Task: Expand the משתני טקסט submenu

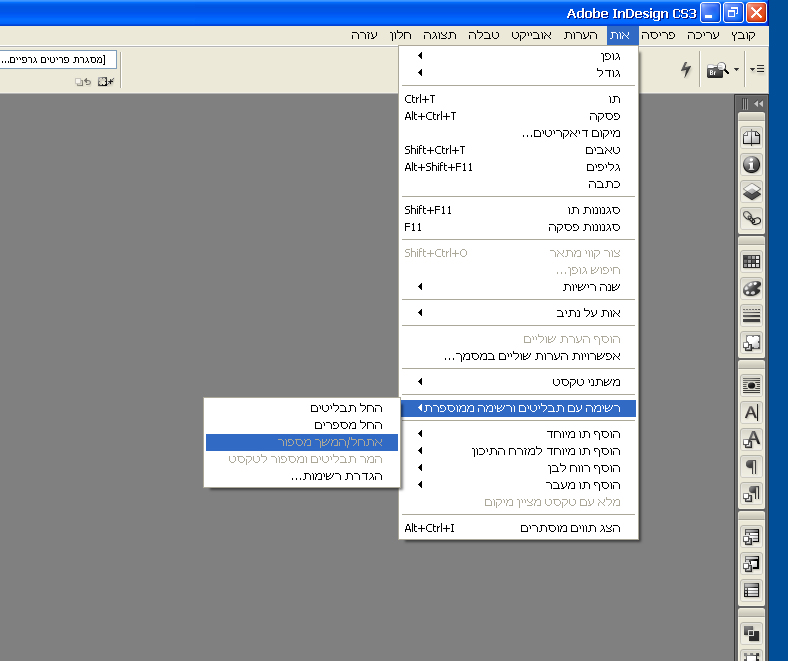Action: tap(518, 382)
